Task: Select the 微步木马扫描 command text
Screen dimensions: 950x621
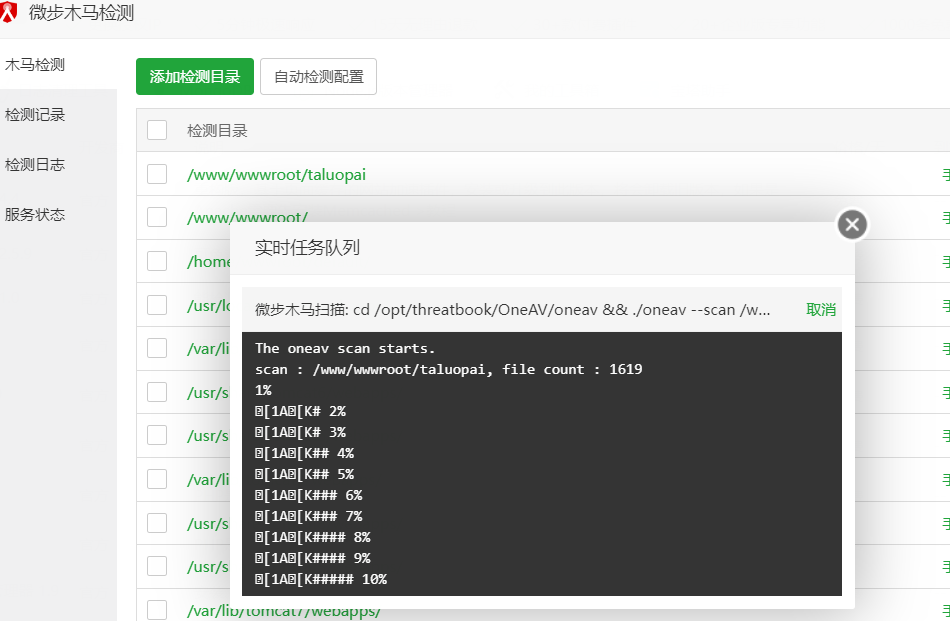Action: click(513, 310)
